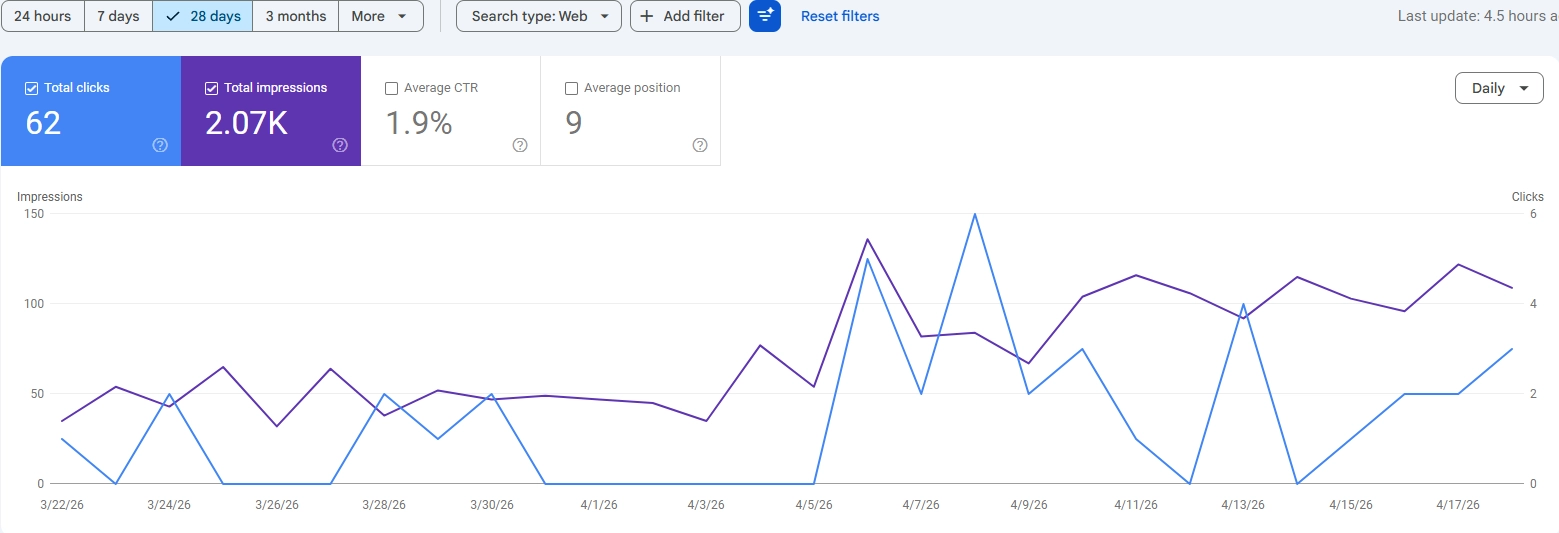
Task: Click help icon on Total clicks card
Action: point(160,145)
